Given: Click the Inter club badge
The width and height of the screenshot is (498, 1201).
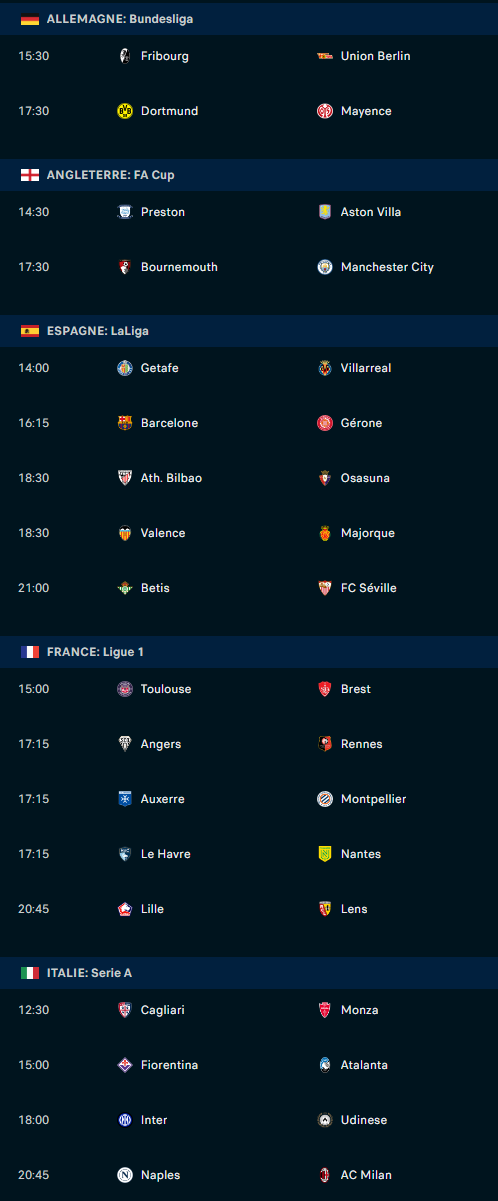Looking at the screenshot, I should point(125,1120).
